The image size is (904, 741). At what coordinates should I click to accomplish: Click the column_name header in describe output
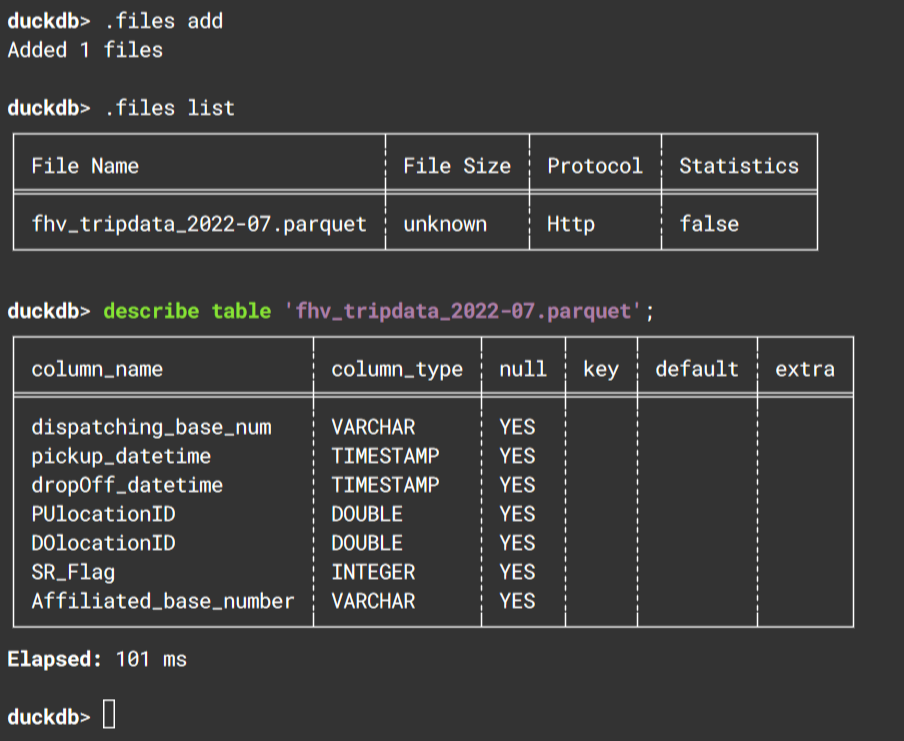pyautogui.click(x=97, y=369)
